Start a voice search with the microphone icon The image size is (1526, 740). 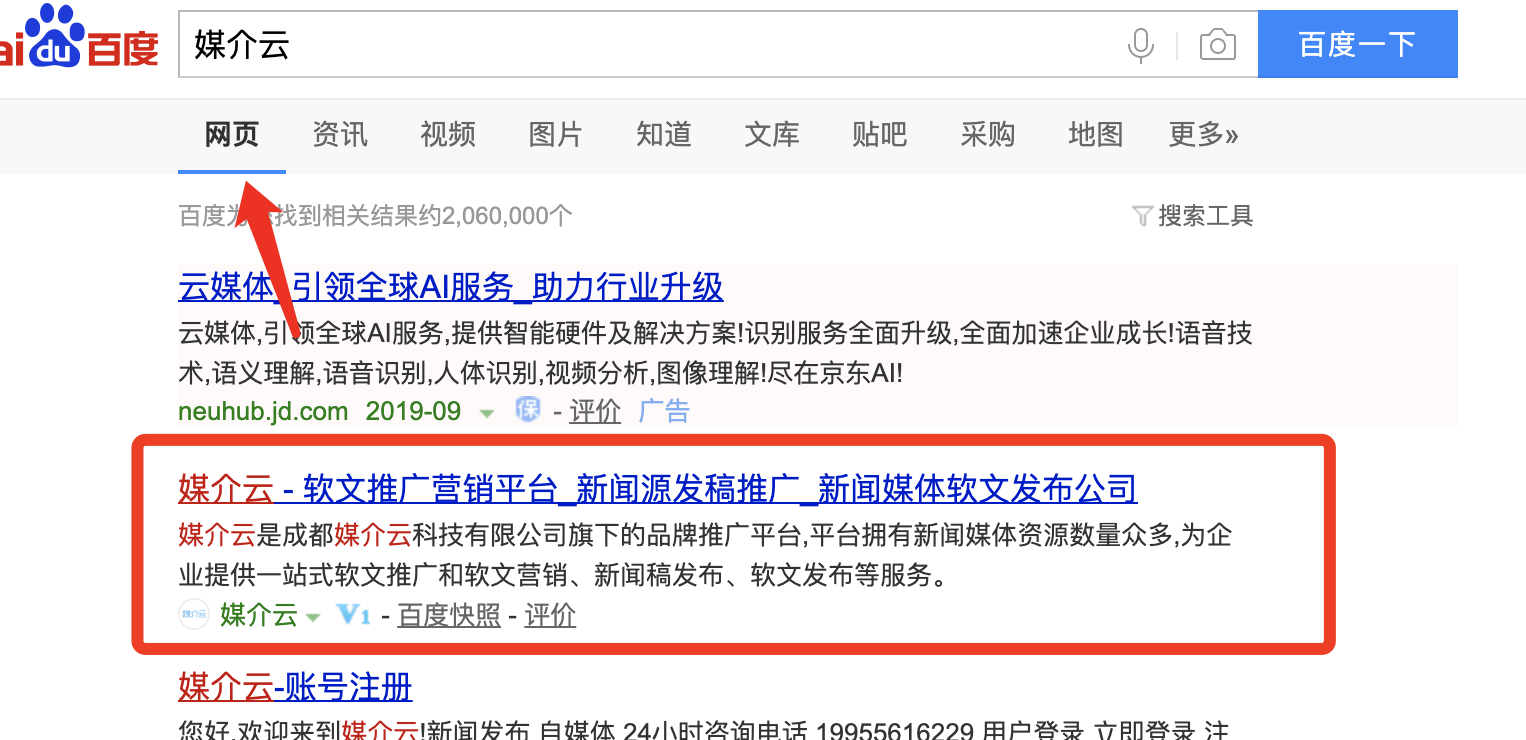[x=1140, y=43]
